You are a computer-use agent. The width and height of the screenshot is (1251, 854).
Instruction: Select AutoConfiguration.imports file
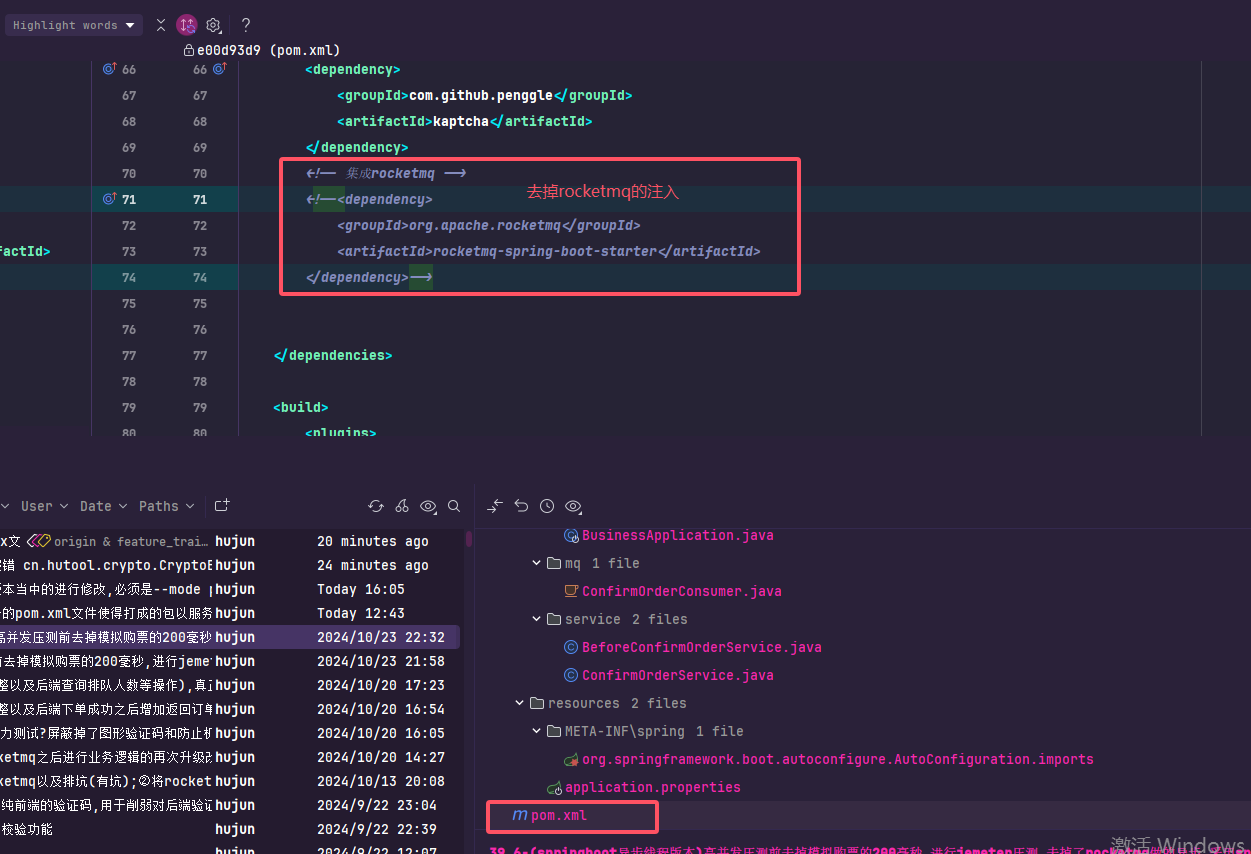[x=838, y=759]
